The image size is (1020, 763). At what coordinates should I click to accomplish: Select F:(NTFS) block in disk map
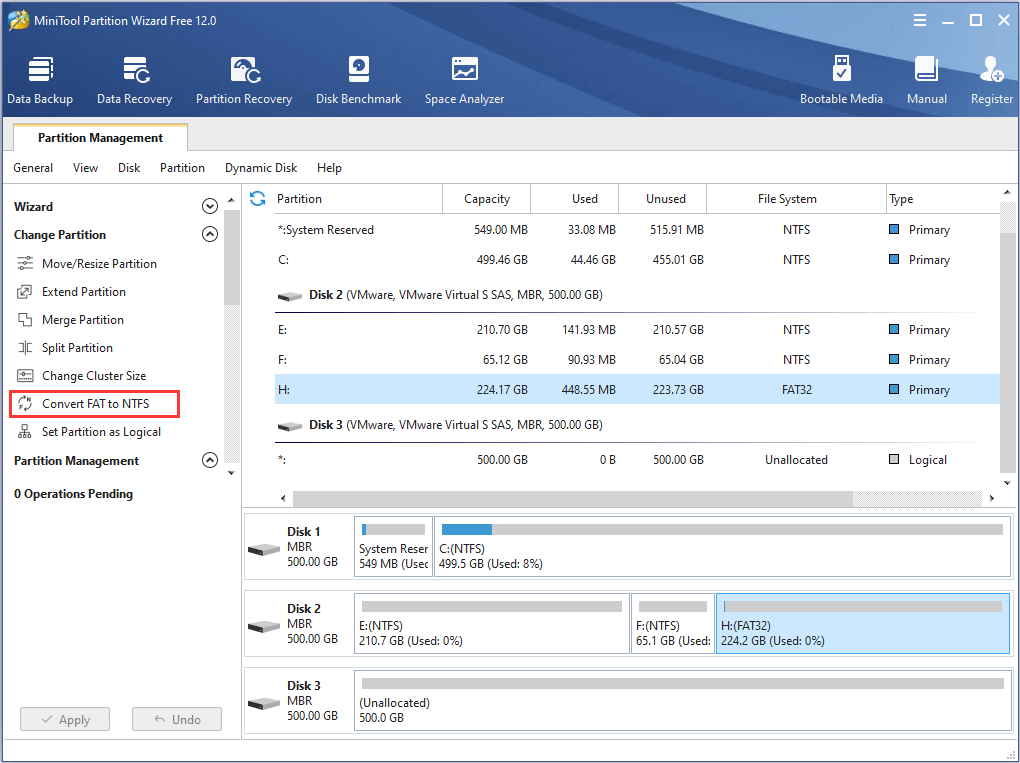point(673,624)
